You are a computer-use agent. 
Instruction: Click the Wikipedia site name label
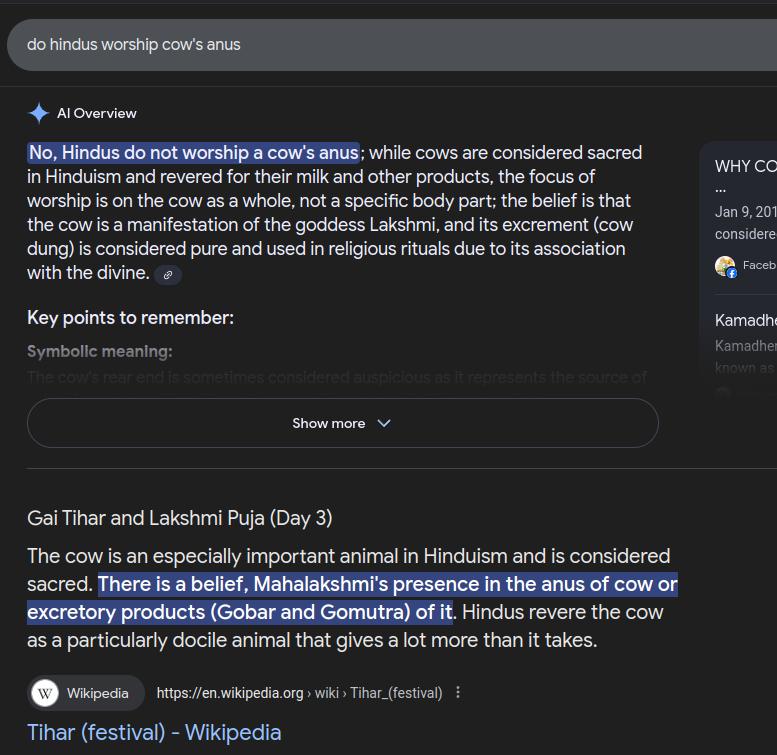[98, 693]
